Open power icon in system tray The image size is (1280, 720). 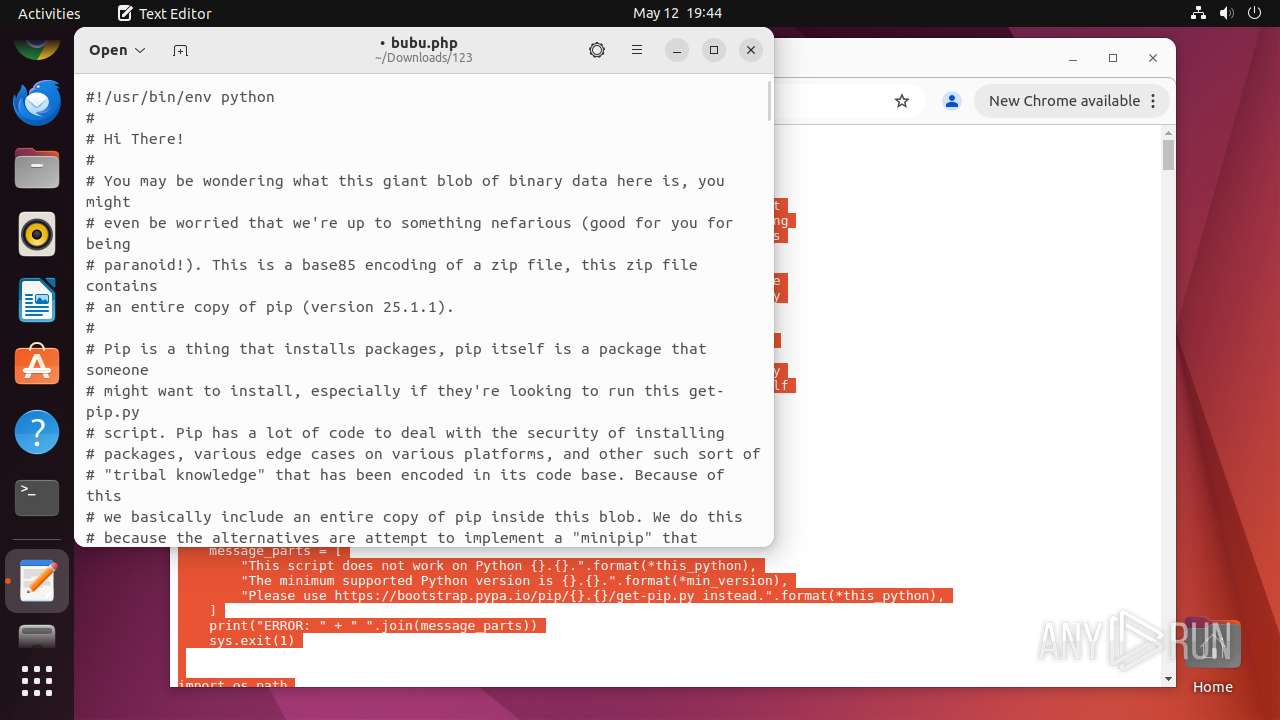coord(1254,13)
